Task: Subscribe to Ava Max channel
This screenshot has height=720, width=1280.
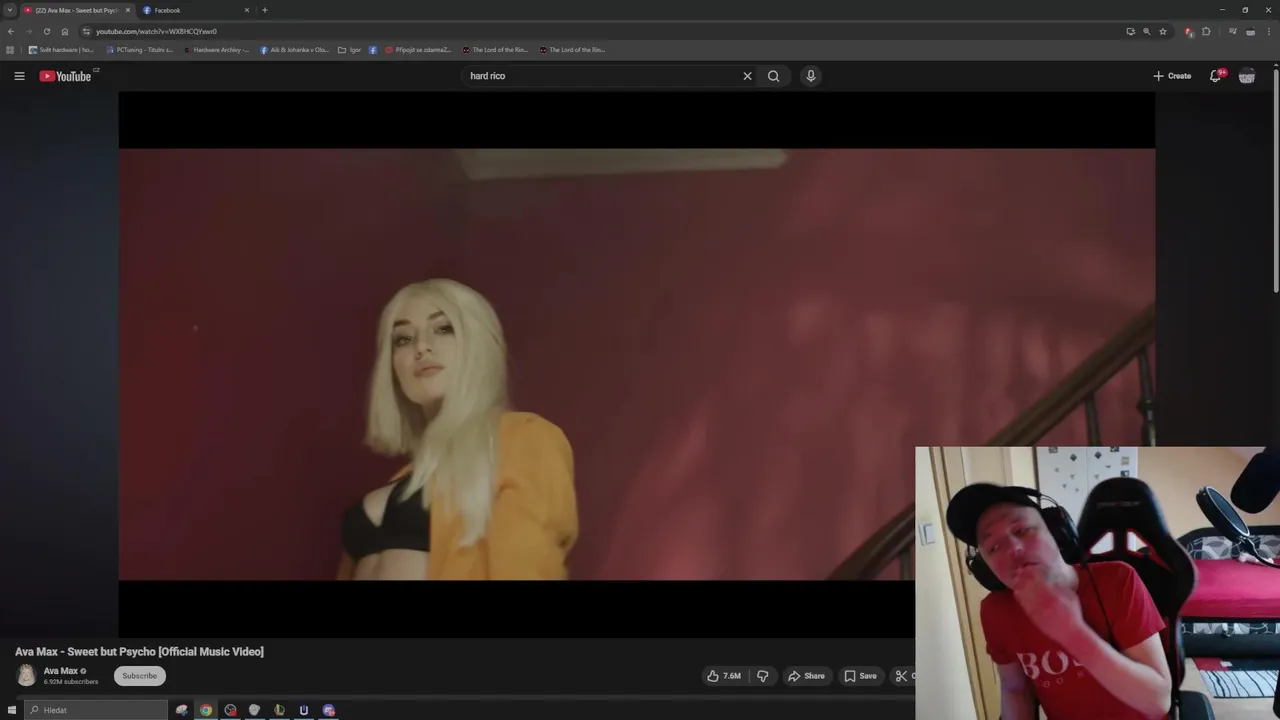Action: [x=139, y=676]
